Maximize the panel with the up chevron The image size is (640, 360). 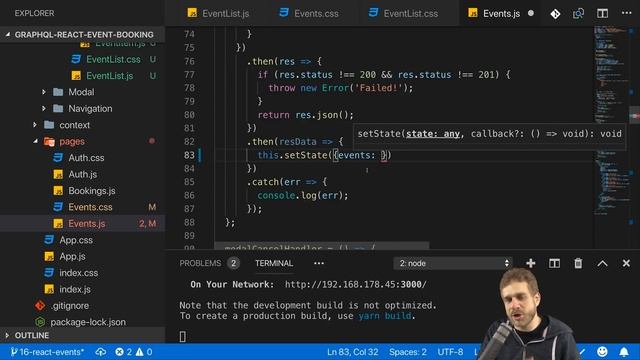(x=602, y=263)
